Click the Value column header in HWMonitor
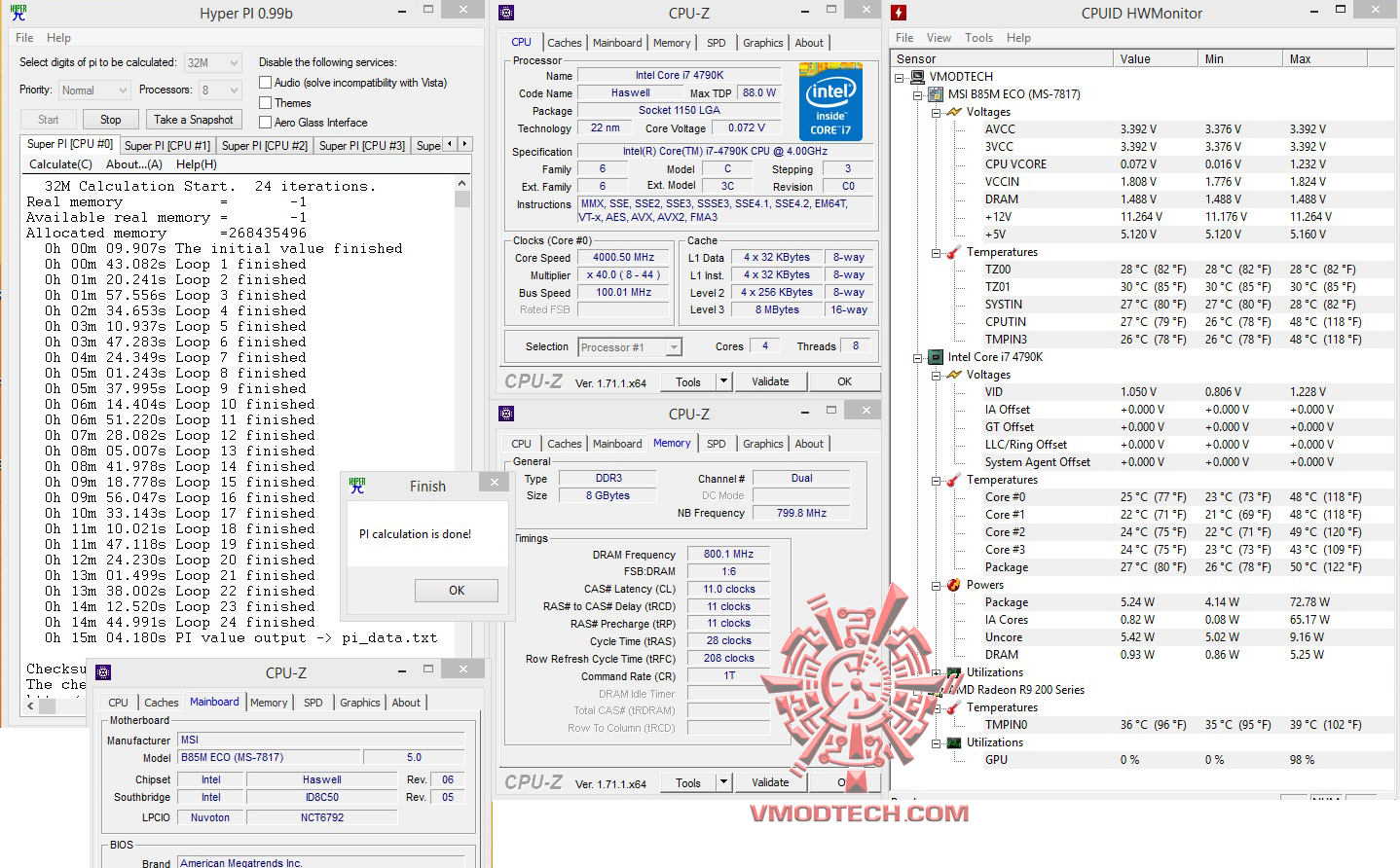This screenshot has width=1400, height=868. [1156, 59]
